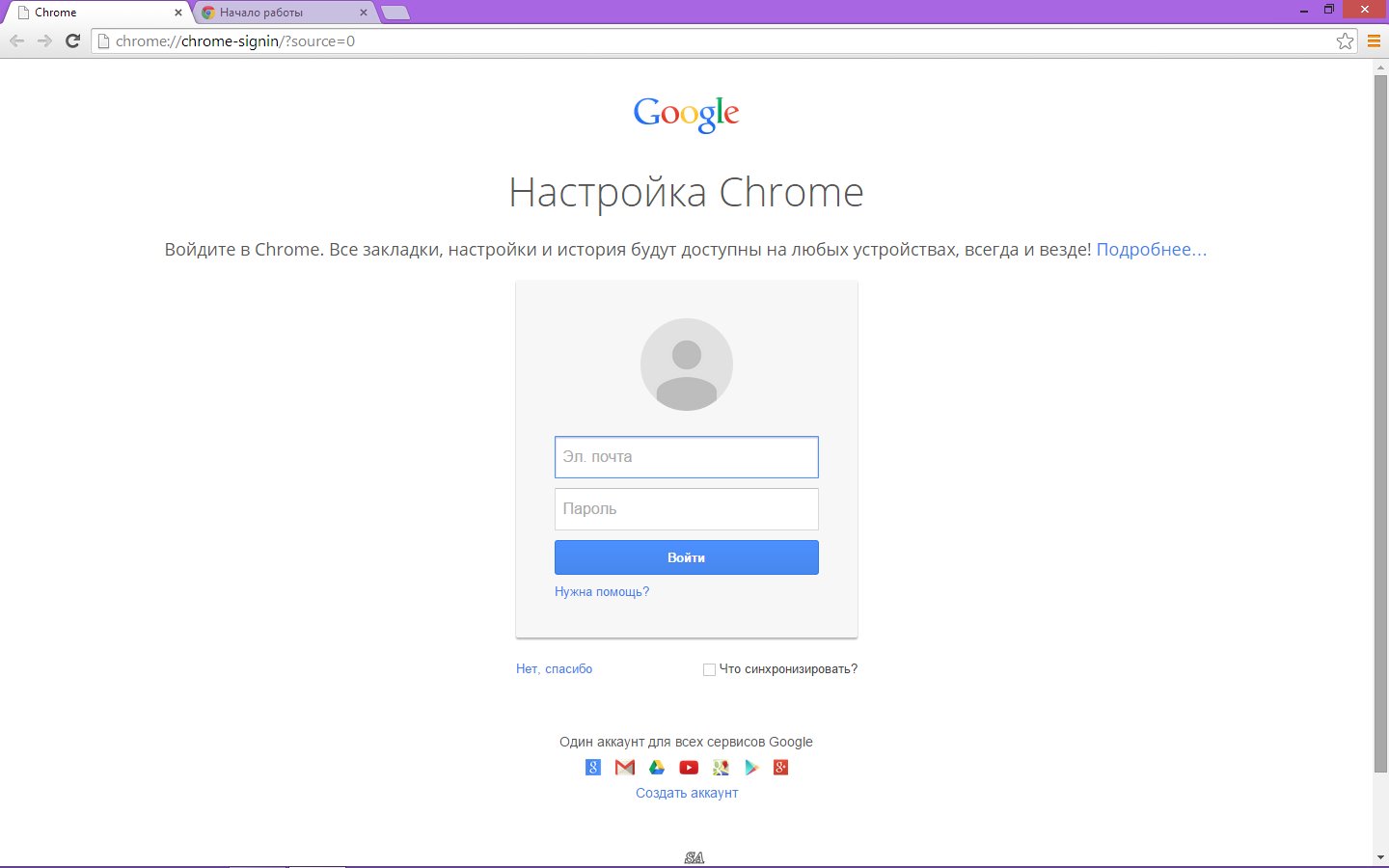Open Google+ via its red icon
This screenshot has width=1389, height=868.
[x=779, y=767]
